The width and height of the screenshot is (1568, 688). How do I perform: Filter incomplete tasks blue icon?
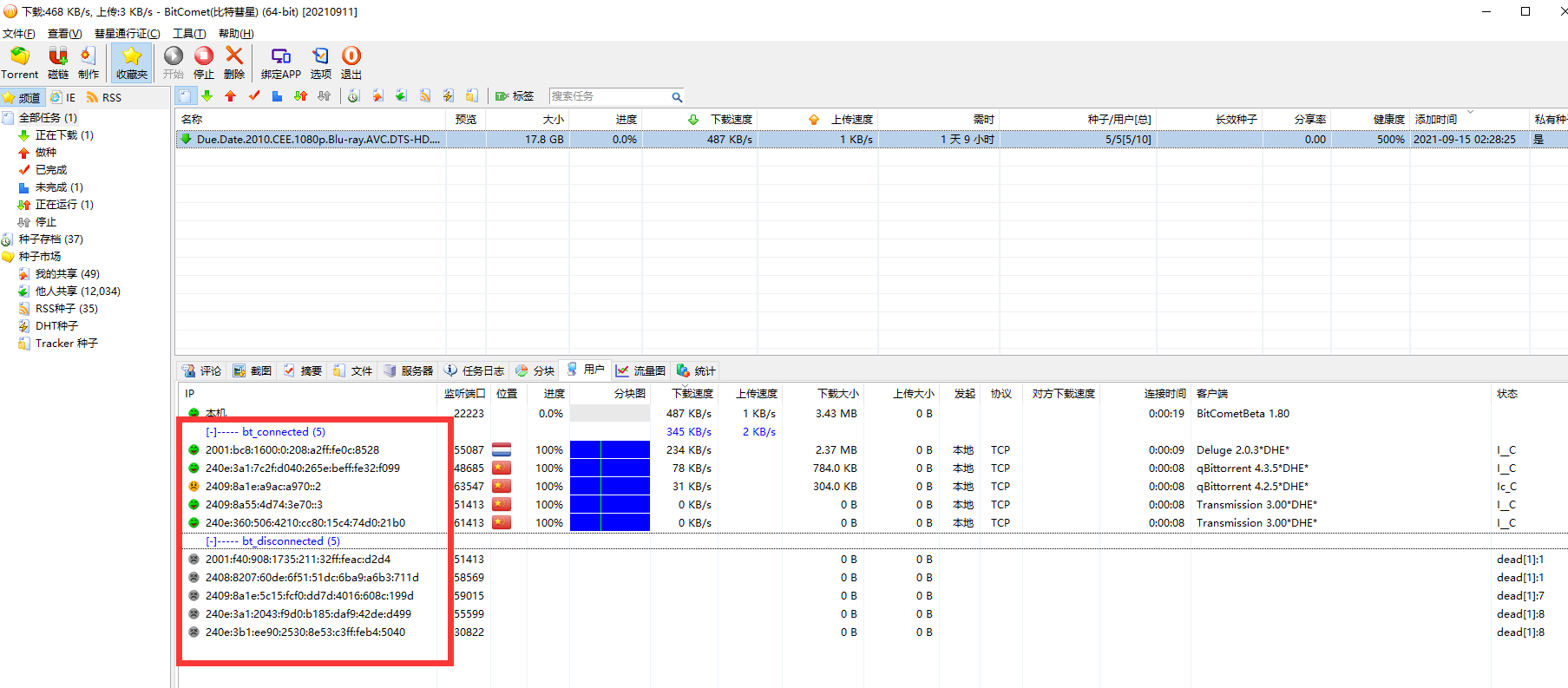(x=277, y=96)
